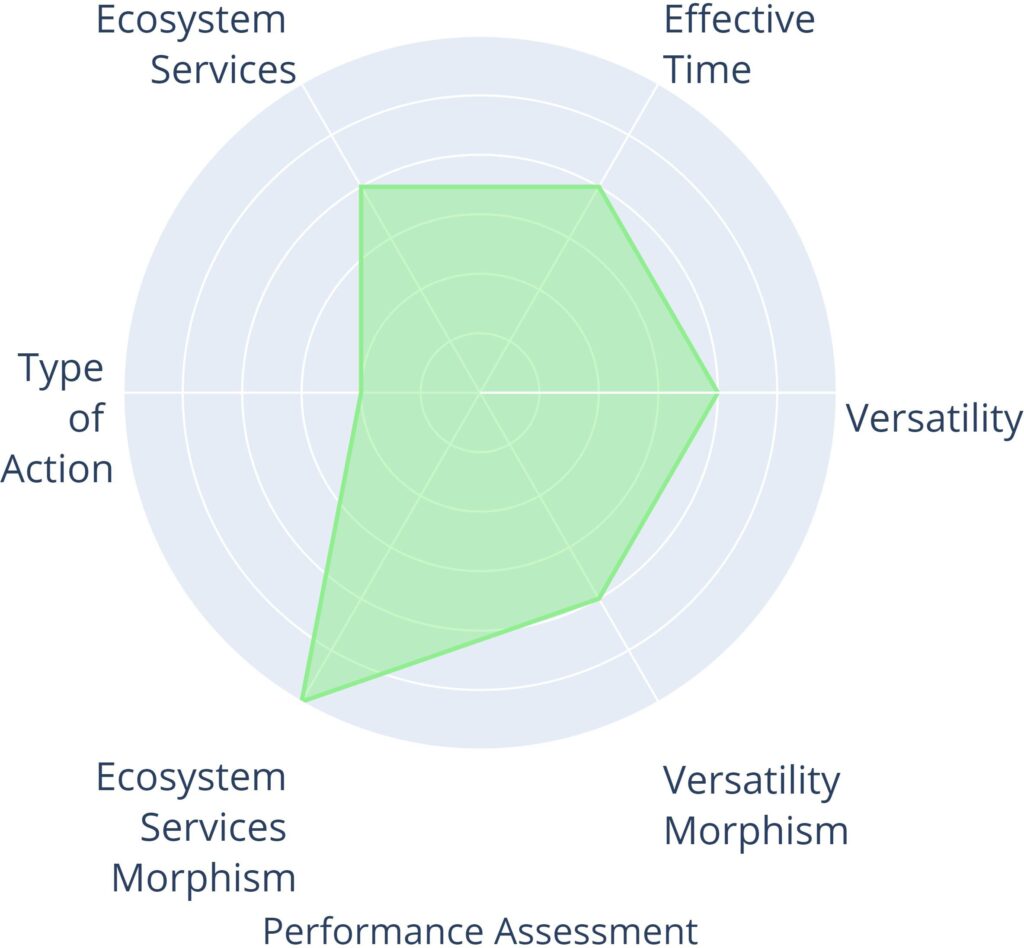Select the Ecosystem Services Morphism data vertex
Screen dimensions: 1024x948
[302, 700]
